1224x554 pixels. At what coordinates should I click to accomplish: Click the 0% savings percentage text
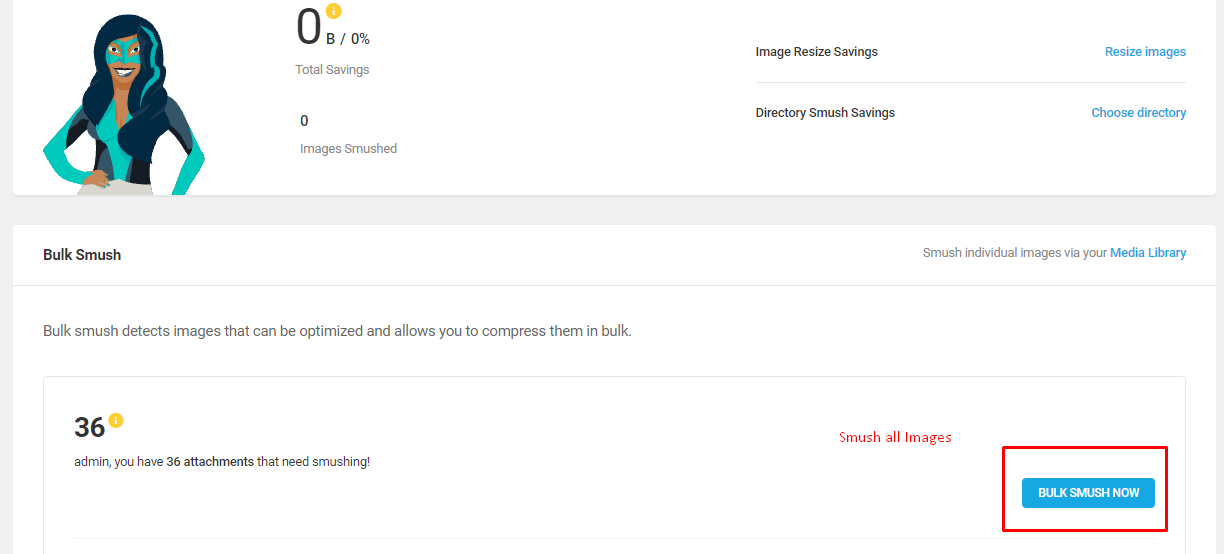[x=360, y=39]
